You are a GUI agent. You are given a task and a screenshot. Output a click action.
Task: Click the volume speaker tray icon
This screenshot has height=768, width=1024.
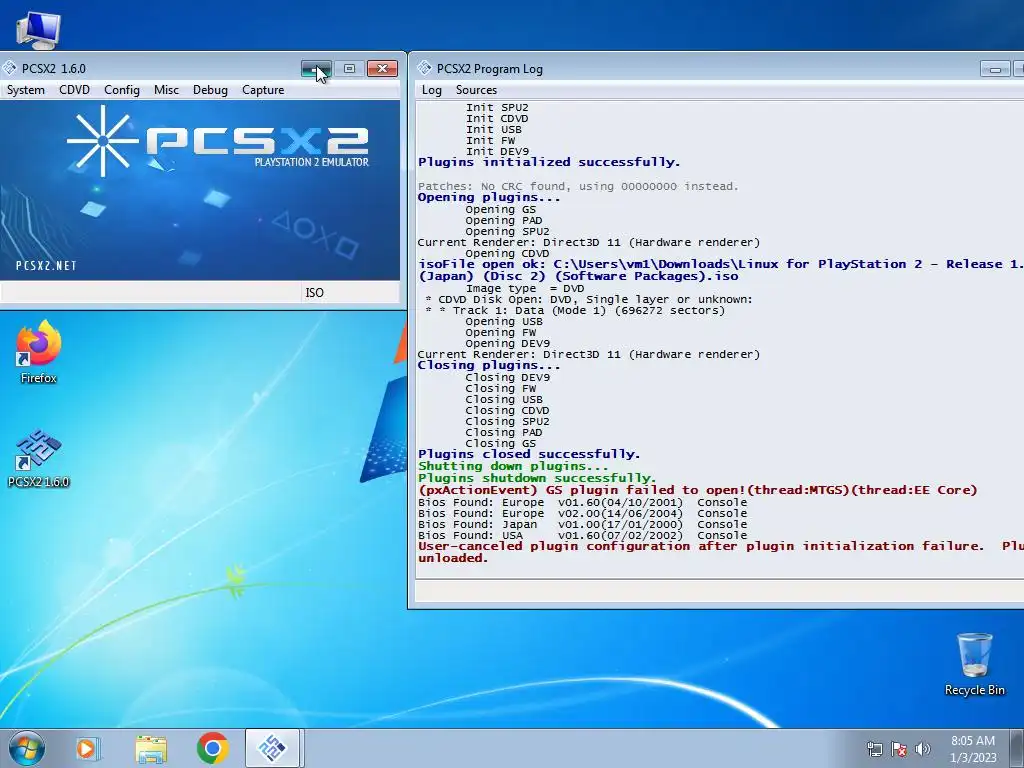tap(923, 749)
